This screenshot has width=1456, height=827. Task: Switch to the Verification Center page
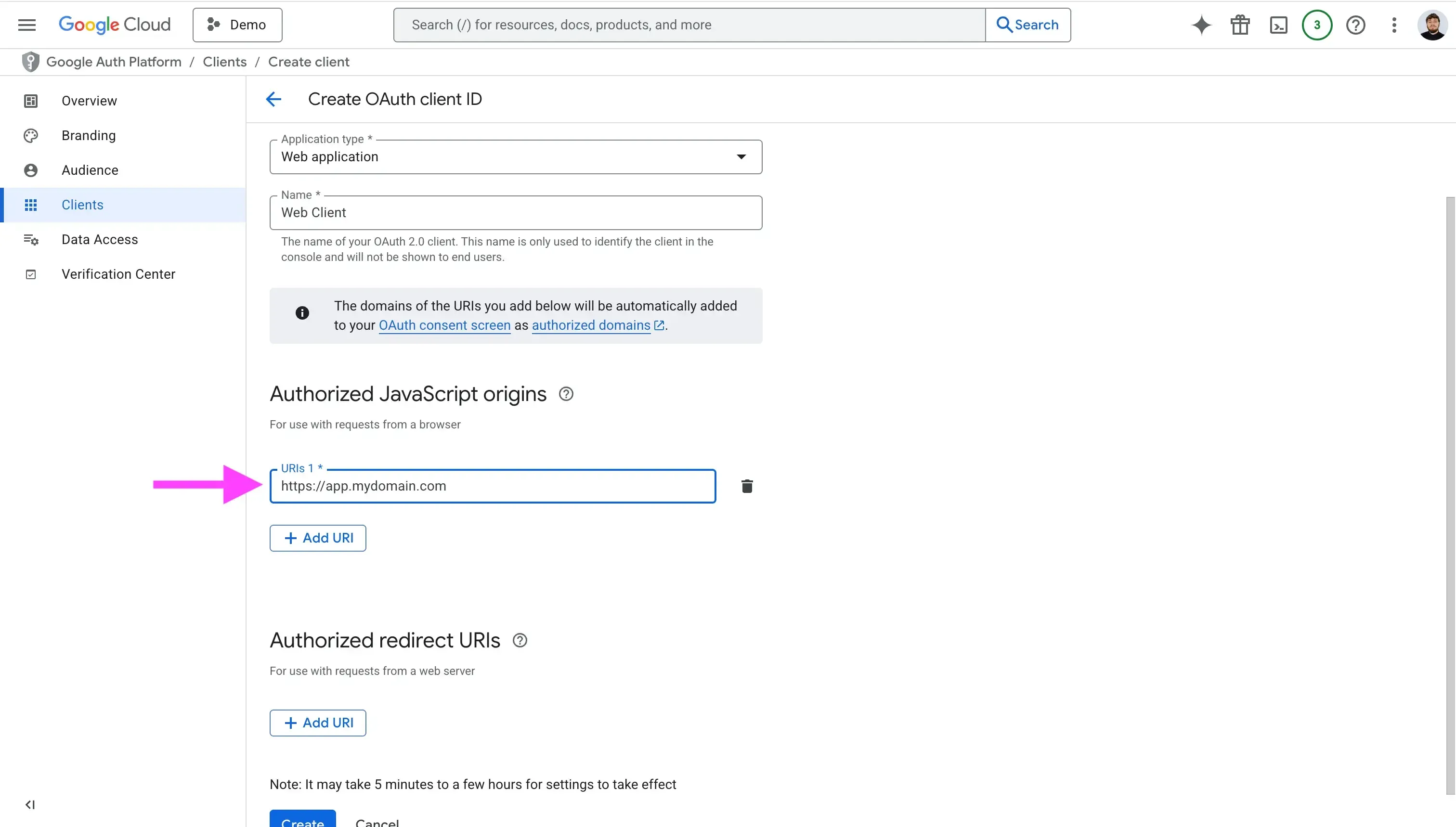[118, 274]
